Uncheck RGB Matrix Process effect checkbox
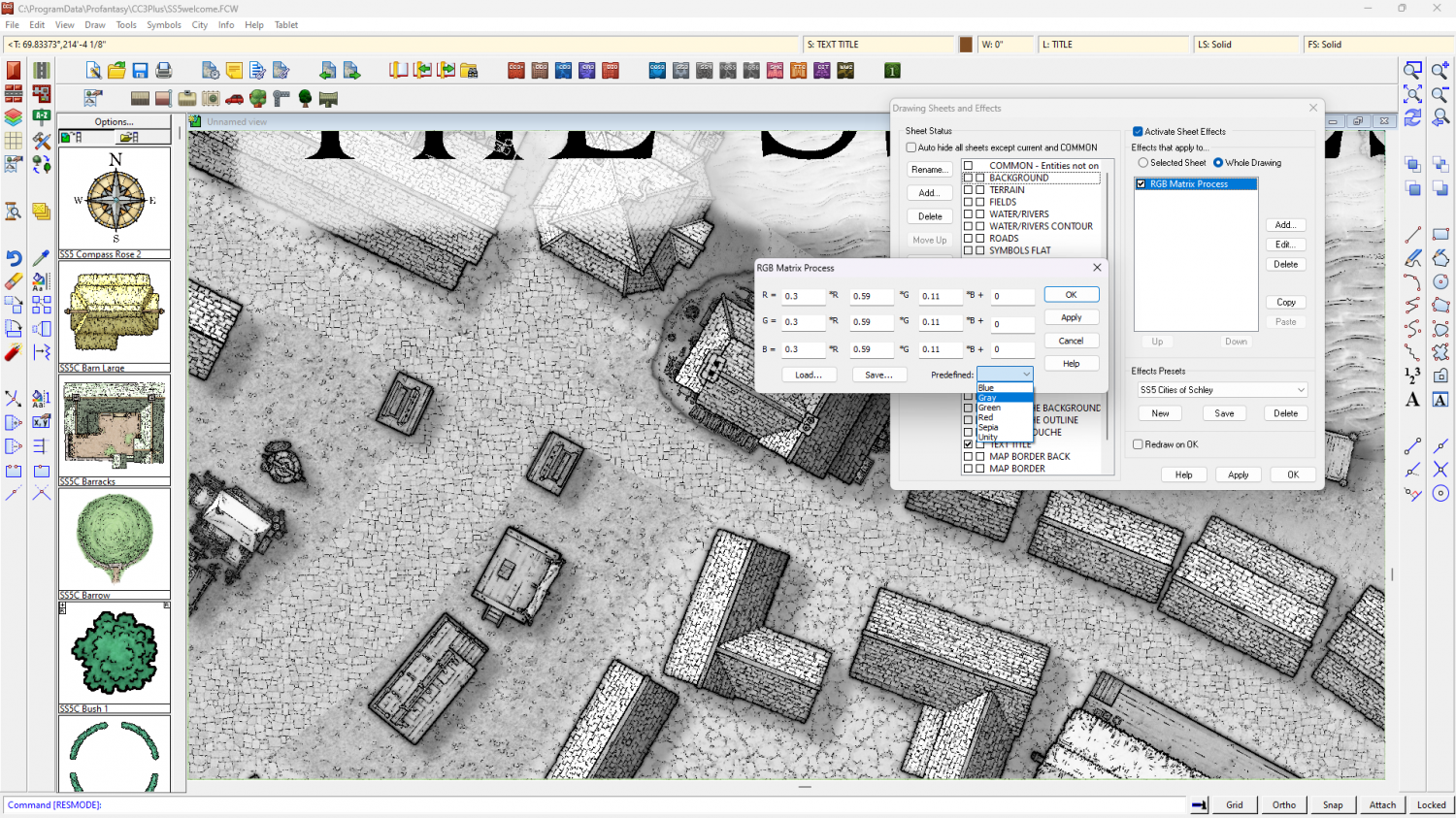 coord(1142,184)
